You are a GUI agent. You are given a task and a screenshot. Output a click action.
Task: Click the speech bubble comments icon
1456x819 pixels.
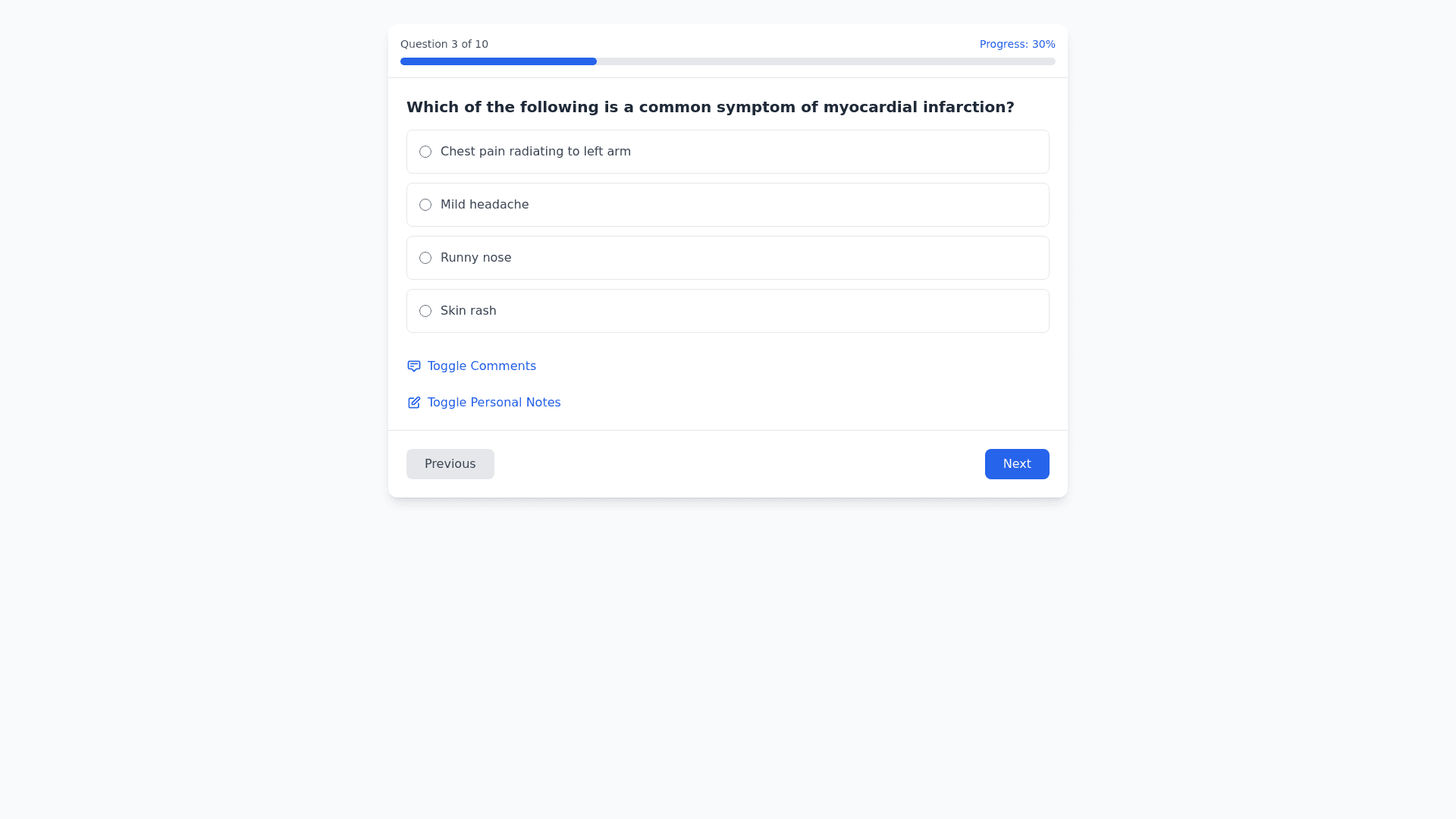pyautogui.click(x=414, y=366)
